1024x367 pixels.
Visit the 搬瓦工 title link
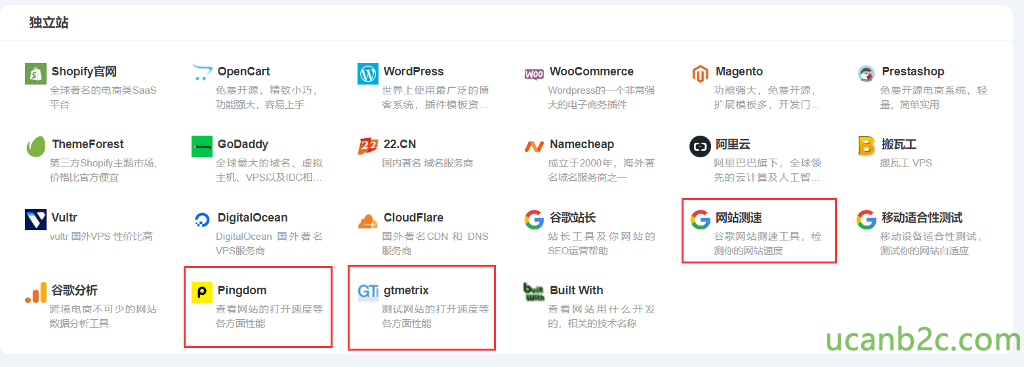(898, 144)
